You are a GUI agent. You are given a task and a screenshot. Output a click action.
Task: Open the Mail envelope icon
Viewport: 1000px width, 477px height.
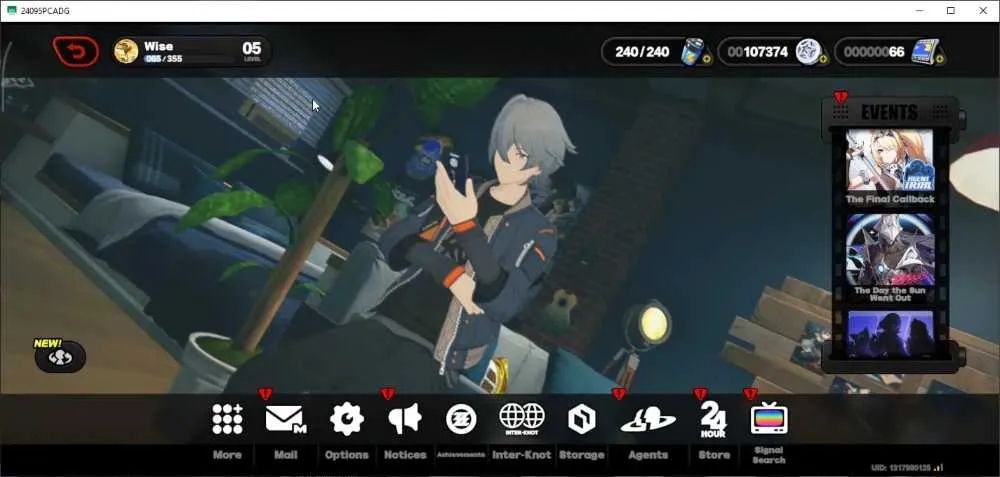pyautogui.click(x=285, y=419)
